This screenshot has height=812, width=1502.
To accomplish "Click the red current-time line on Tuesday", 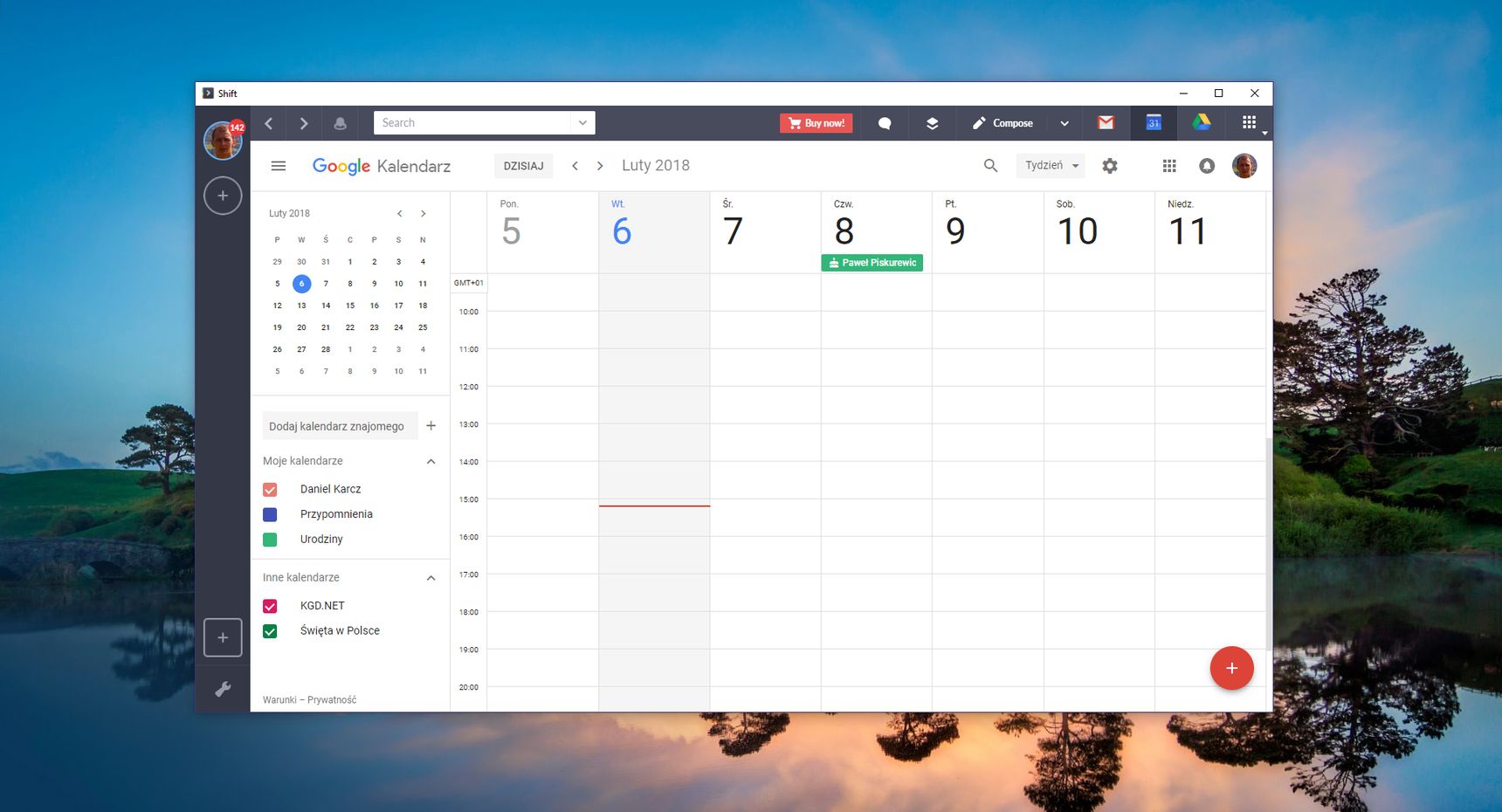I will pos(654,506).
